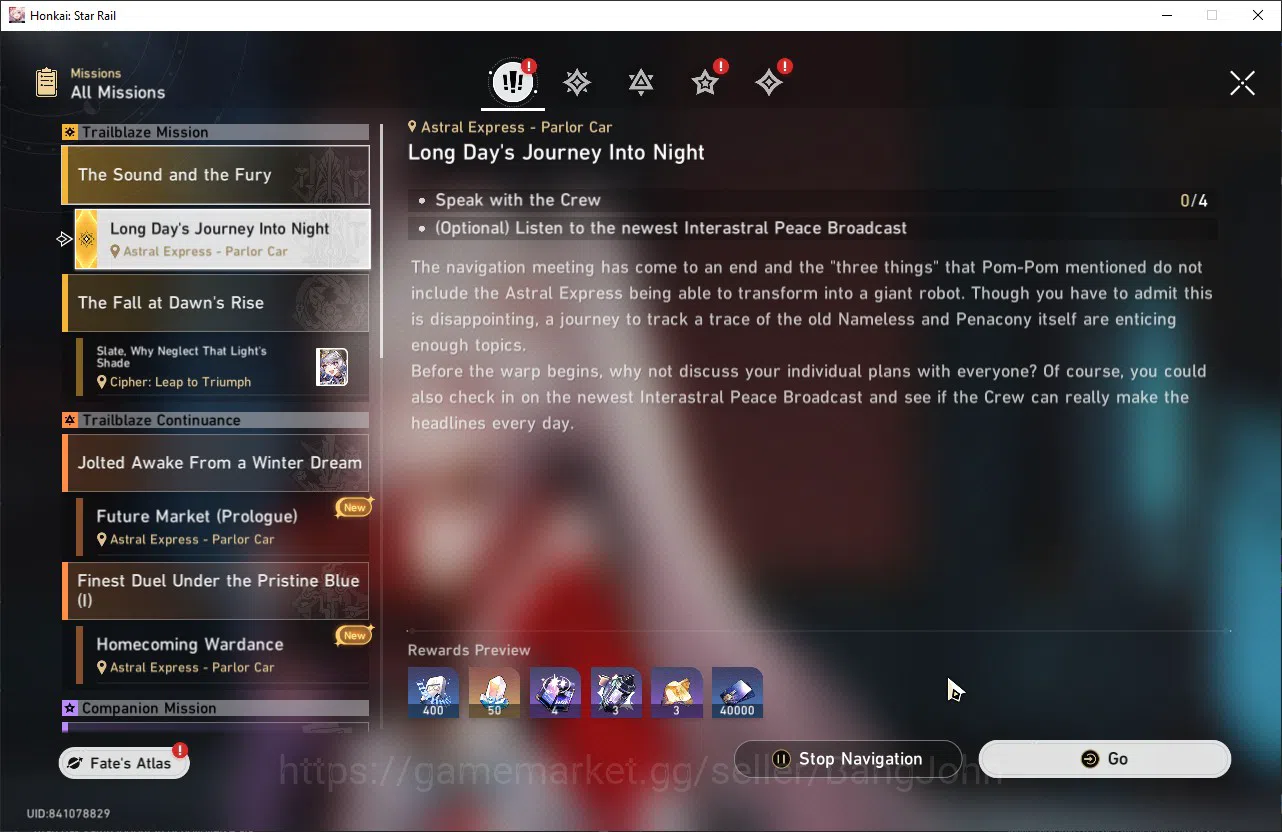The image size is (1282, 832).
Task: Select Homecoming Wardance mission entry
Action: [222, 655]
